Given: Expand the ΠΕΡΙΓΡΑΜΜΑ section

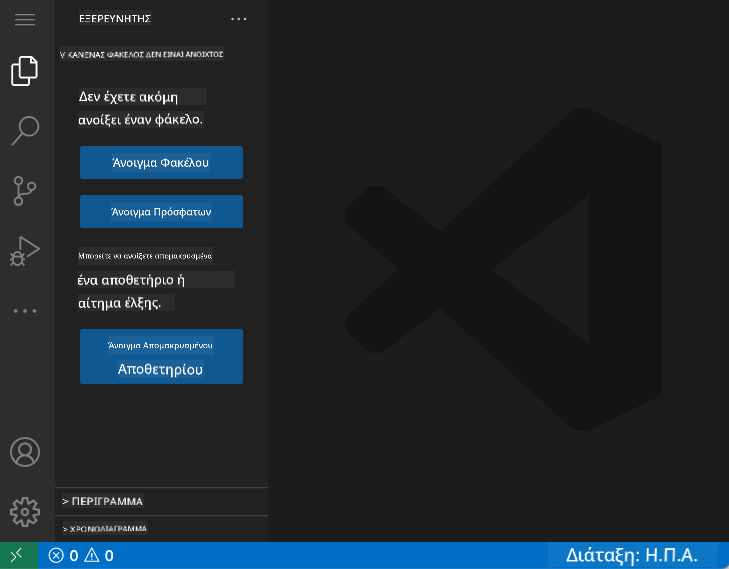Looking at the screenshot, I should coord(104,501).
